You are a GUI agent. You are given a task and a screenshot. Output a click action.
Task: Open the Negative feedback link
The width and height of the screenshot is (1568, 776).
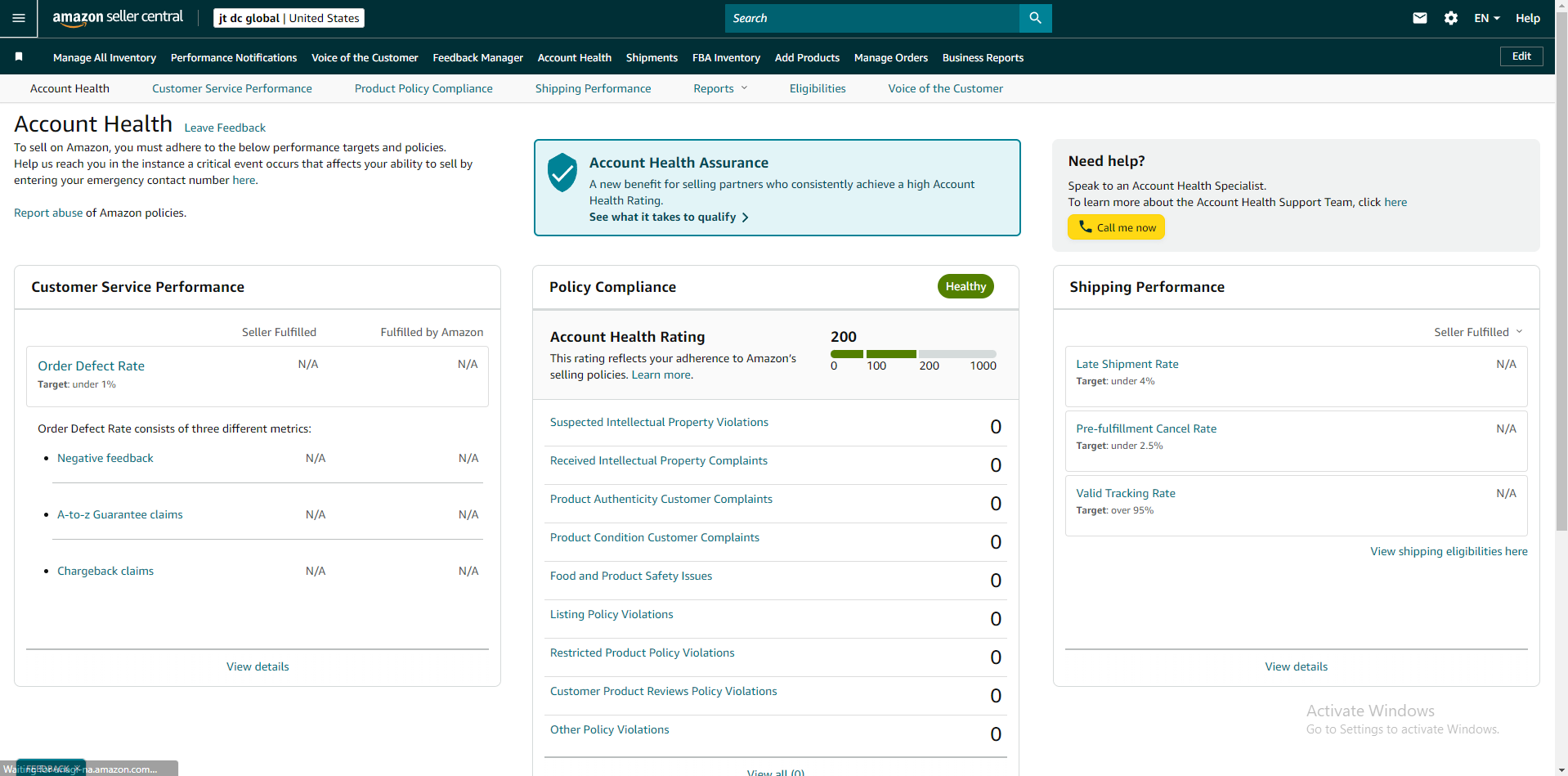(105, 458)
